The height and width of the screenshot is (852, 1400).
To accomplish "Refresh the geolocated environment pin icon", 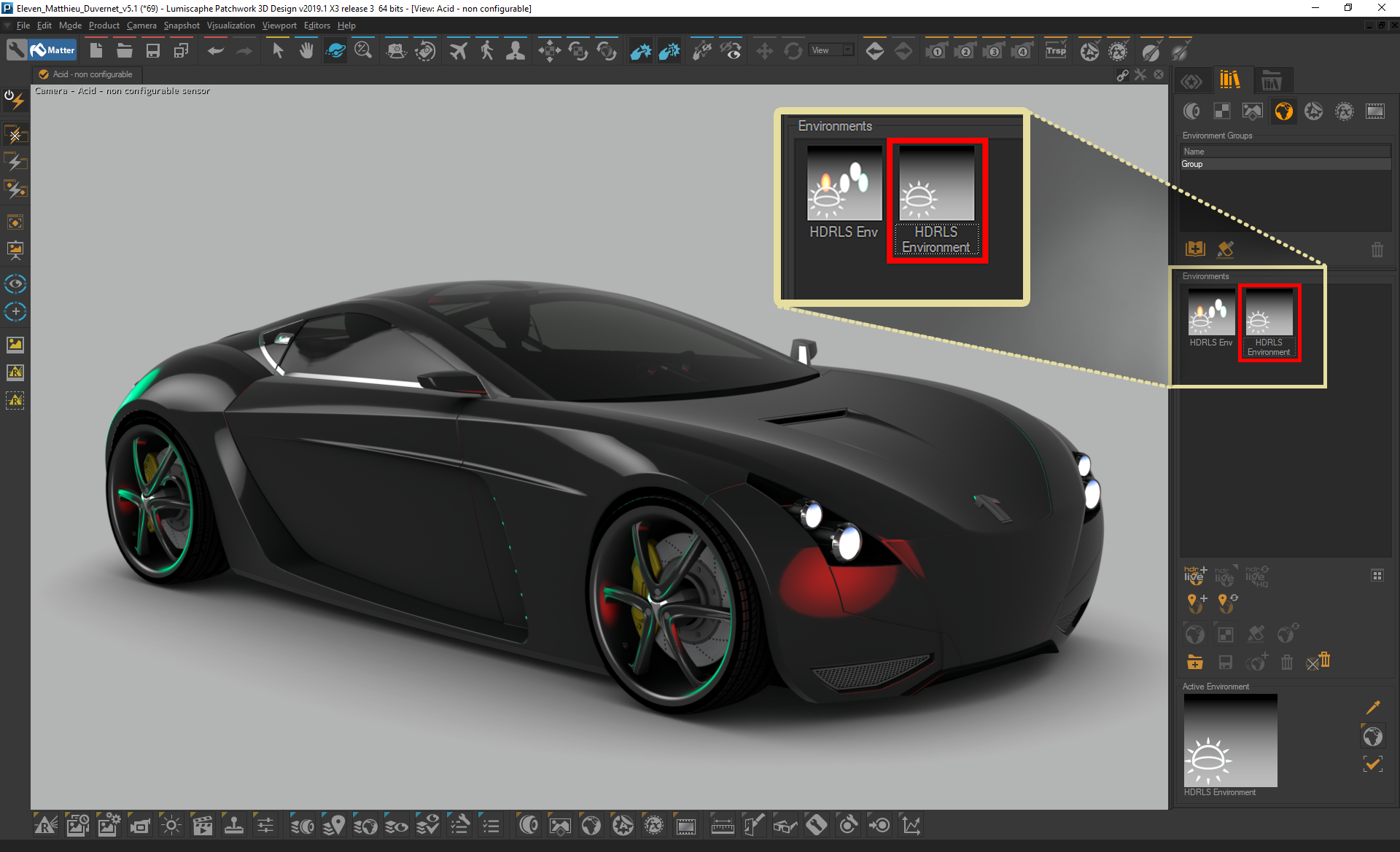I will [1227, 603].
